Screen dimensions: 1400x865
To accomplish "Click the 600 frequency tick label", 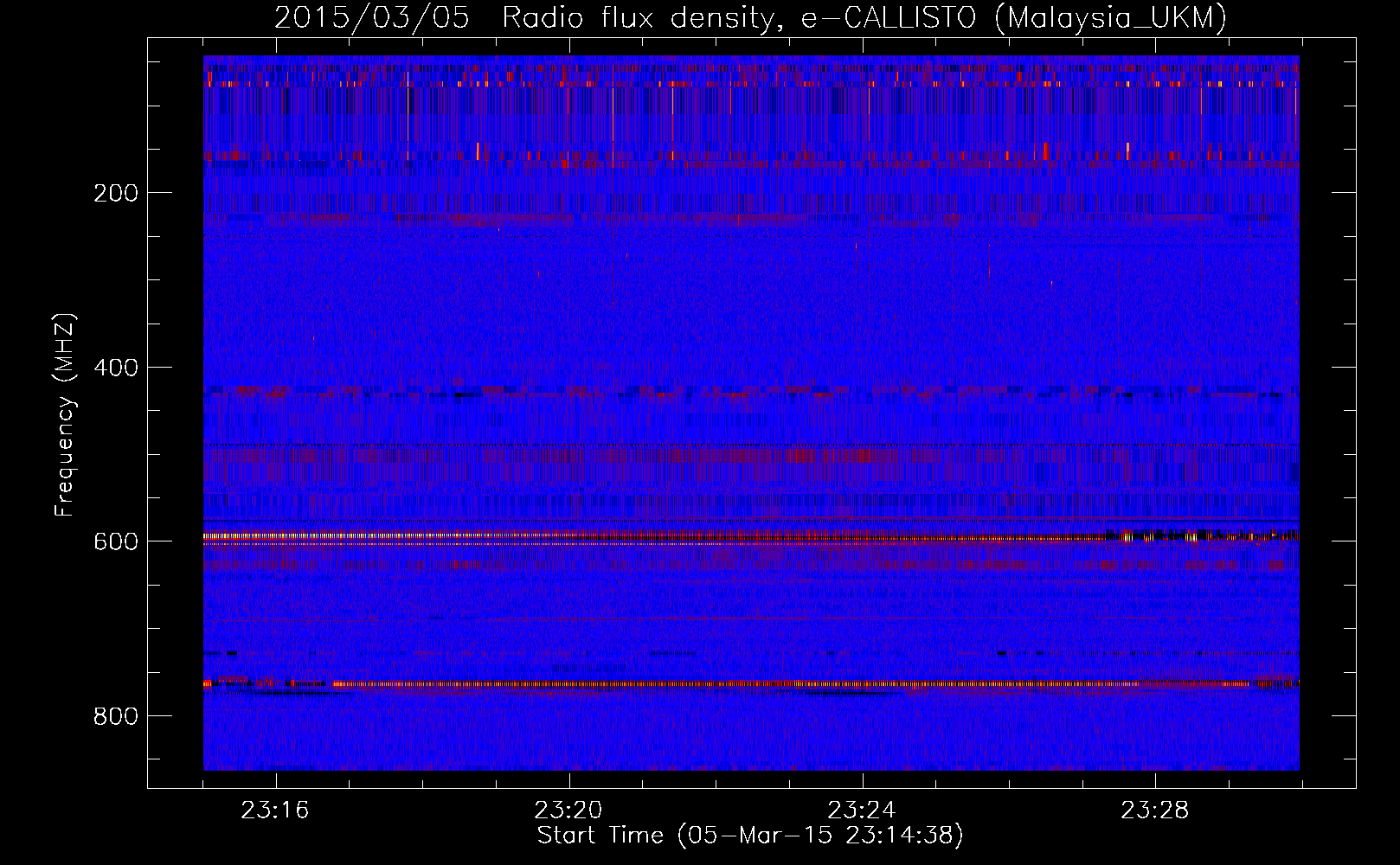I will tap(115, 541).
